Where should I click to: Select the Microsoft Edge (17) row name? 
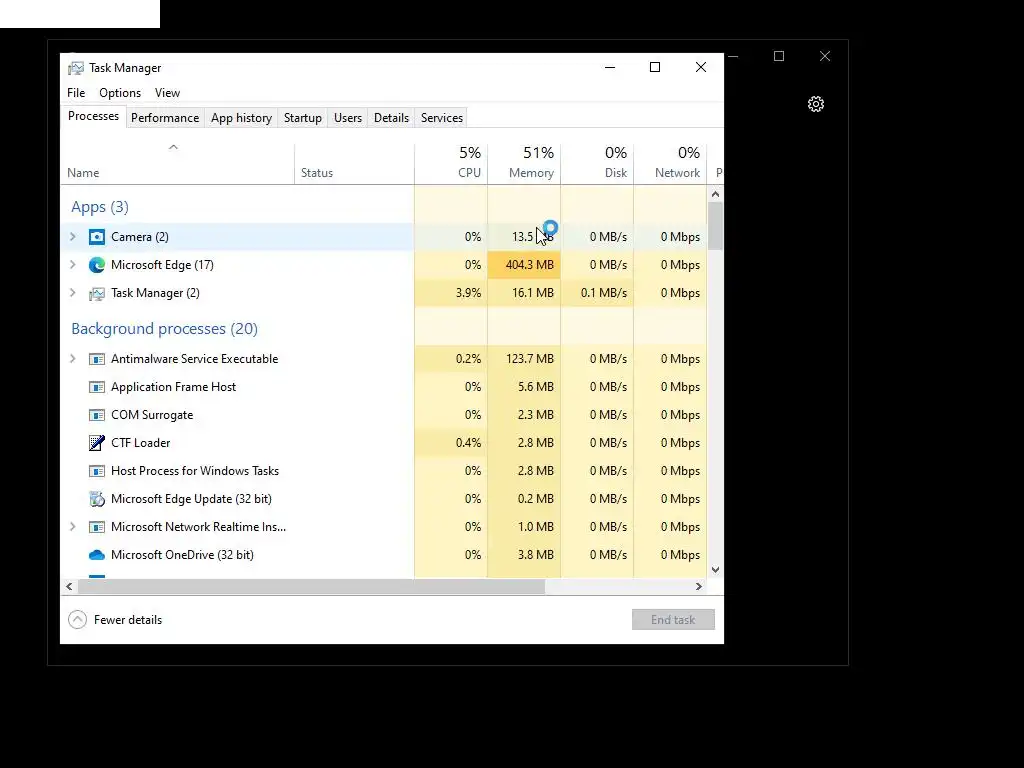point(162,265)
